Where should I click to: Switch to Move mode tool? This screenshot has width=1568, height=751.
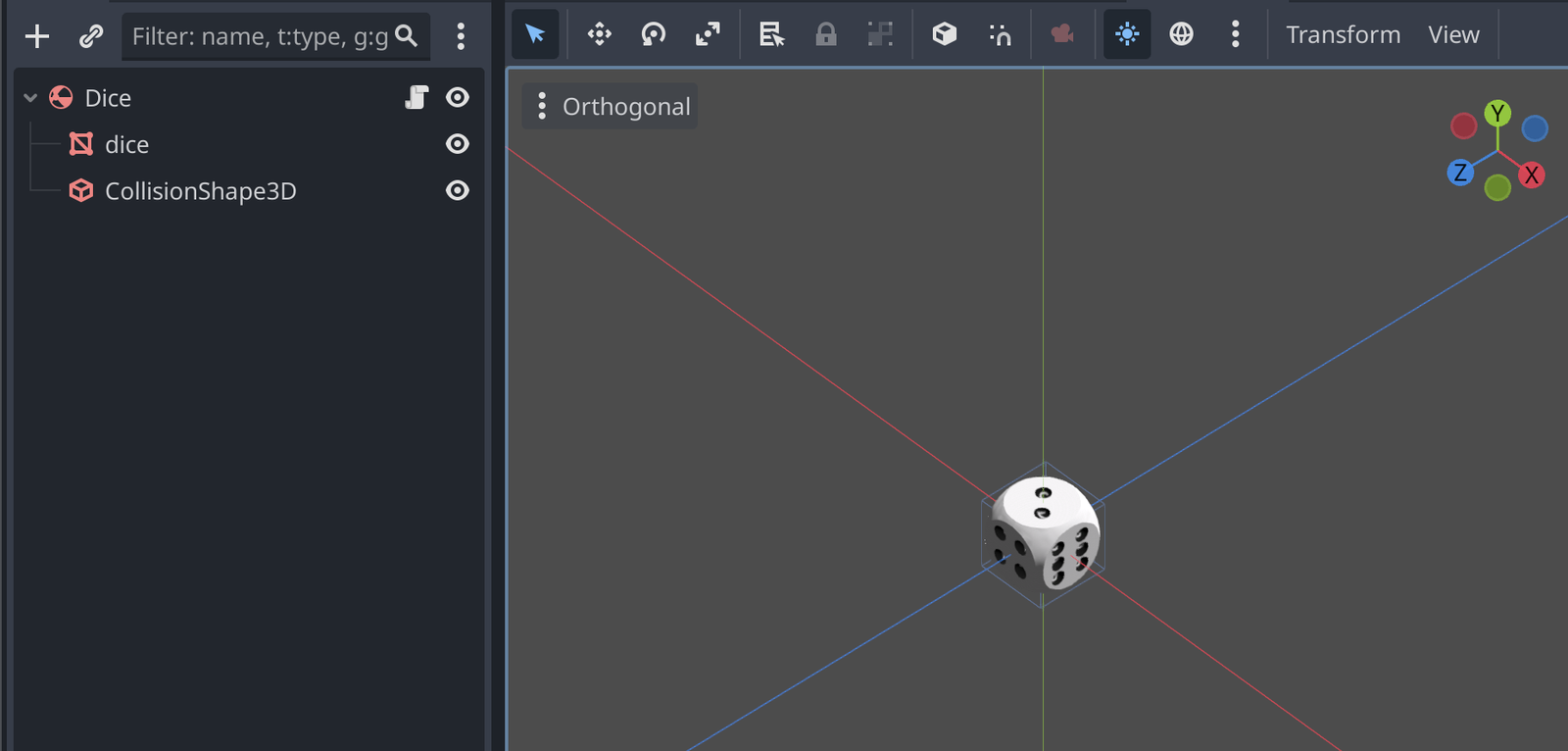[599, 34]
